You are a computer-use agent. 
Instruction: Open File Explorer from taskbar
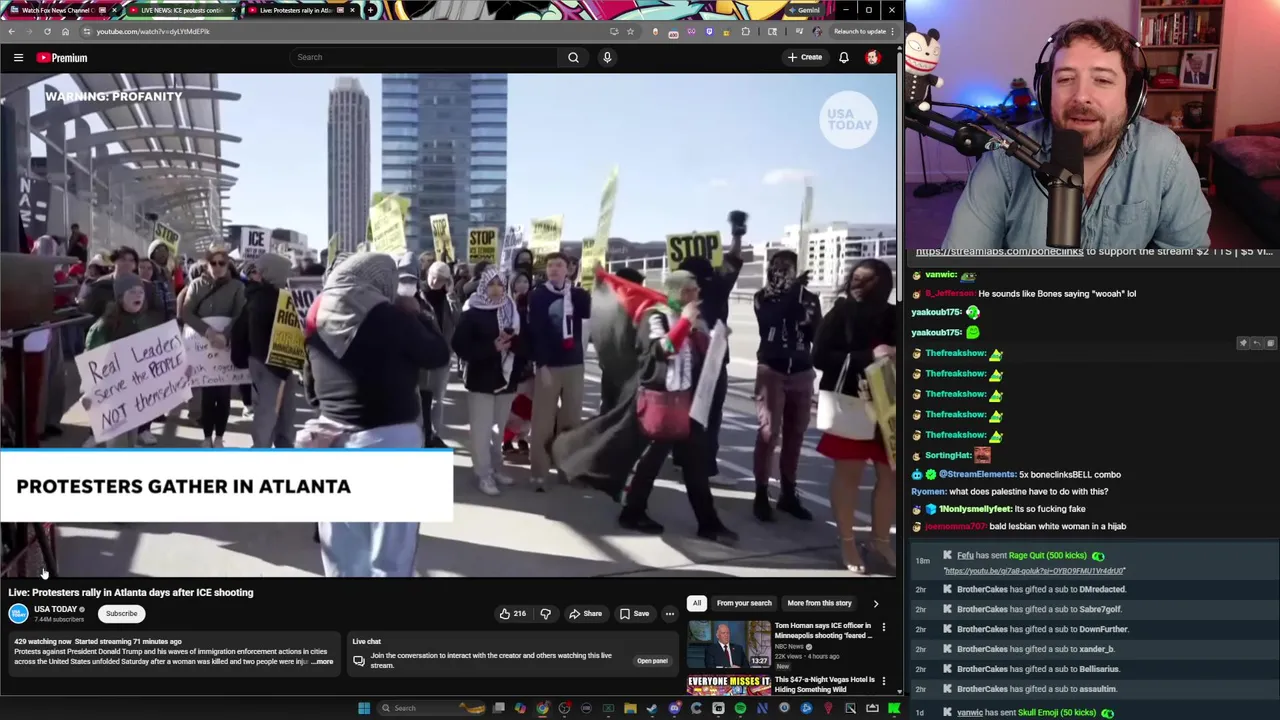(x=630, y=708)
